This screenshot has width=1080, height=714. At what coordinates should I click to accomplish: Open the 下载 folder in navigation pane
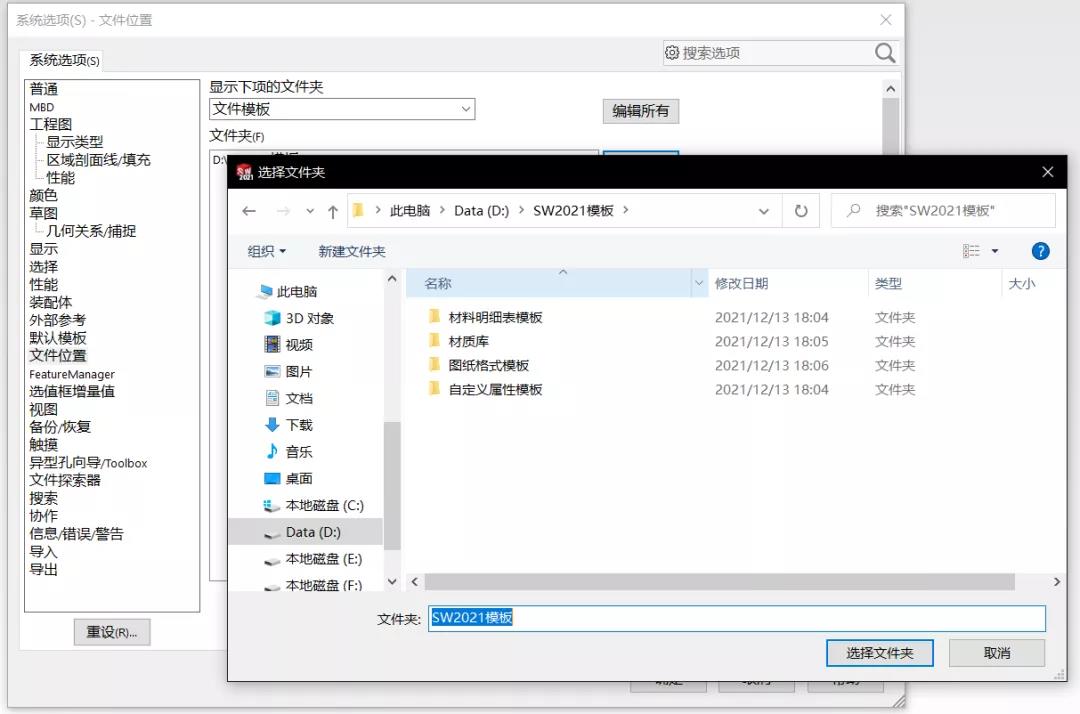click(298, 425)
